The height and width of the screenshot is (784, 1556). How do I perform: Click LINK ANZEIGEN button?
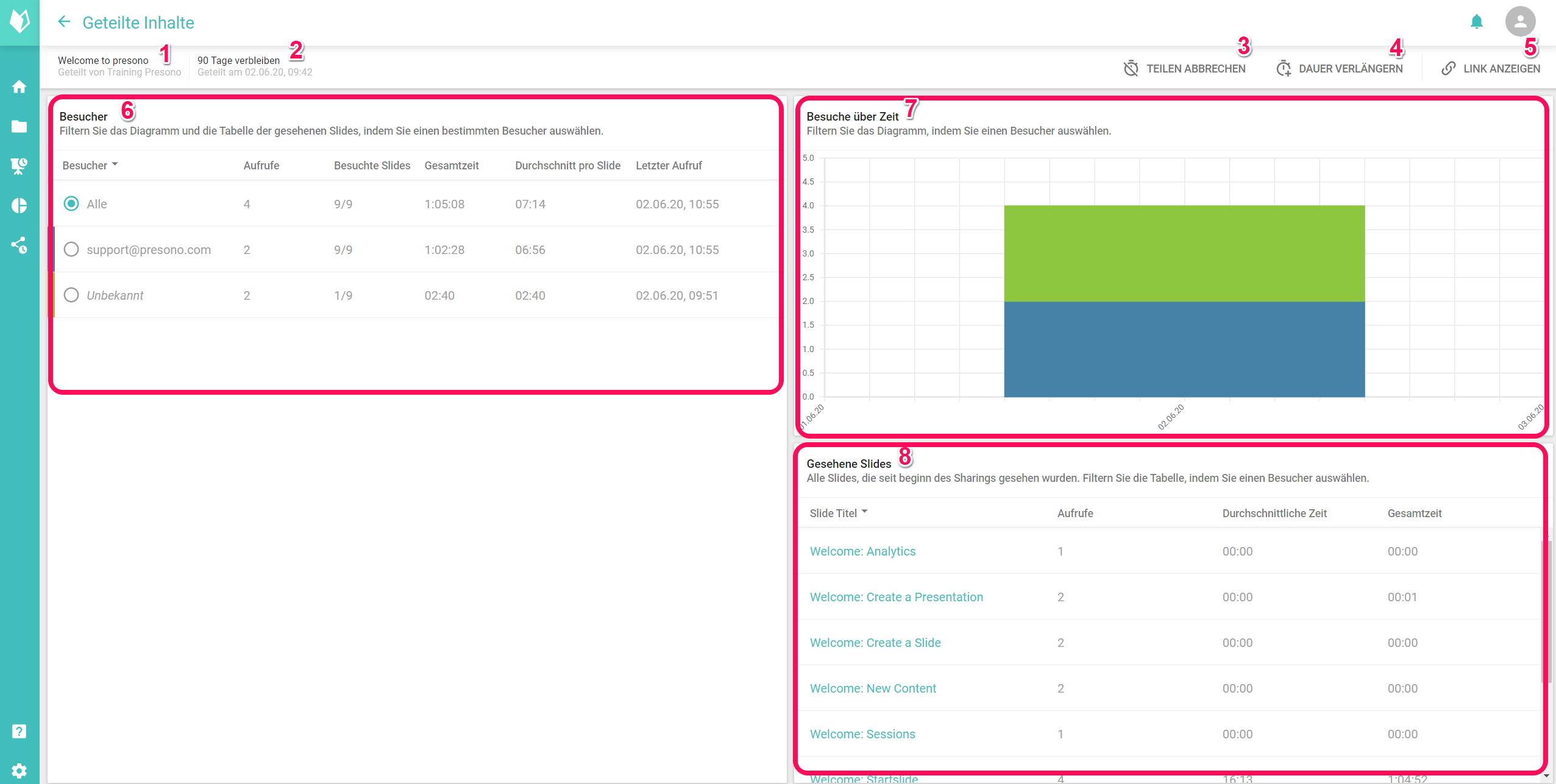[x=1491, y=69]
